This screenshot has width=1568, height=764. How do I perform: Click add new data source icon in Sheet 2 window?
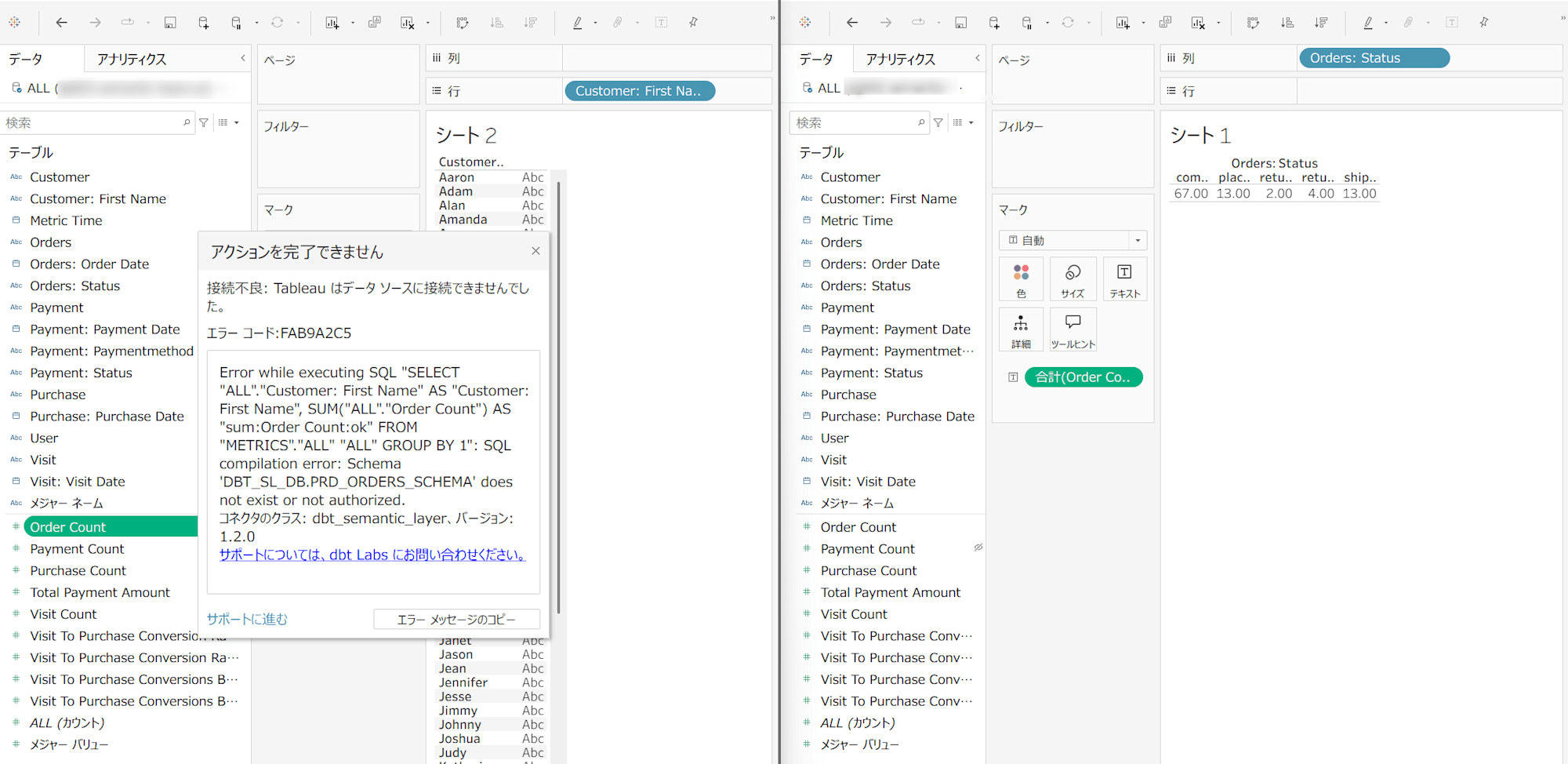(203, 23)
